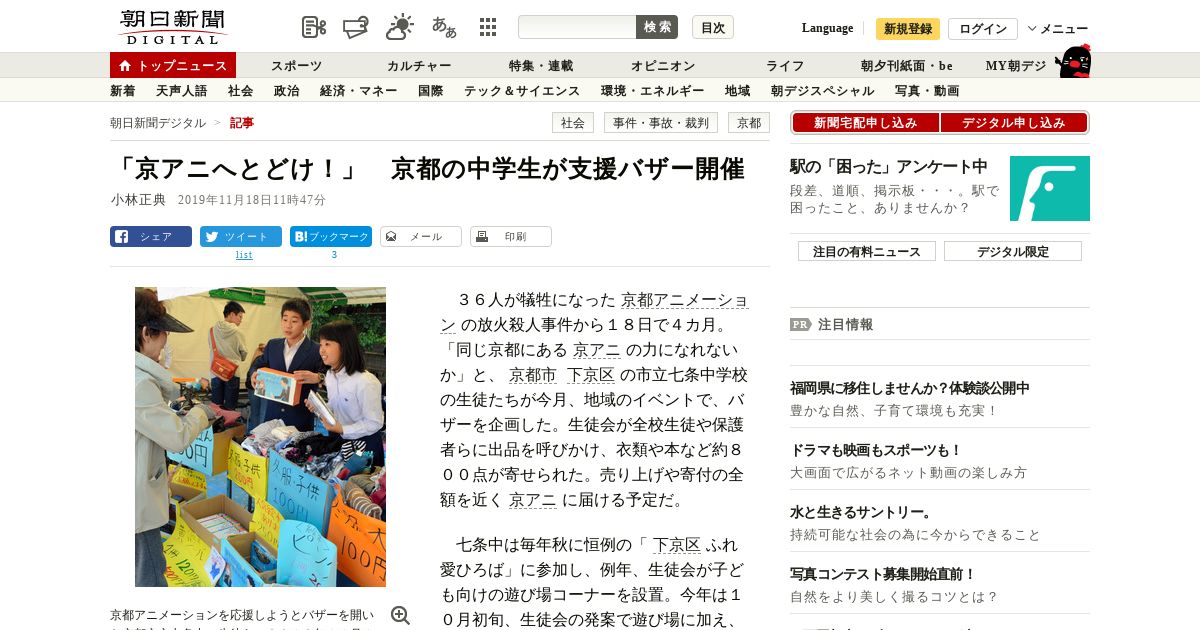Select 新着 in the sub navigation
The image size is (1200, 630).
123,91
